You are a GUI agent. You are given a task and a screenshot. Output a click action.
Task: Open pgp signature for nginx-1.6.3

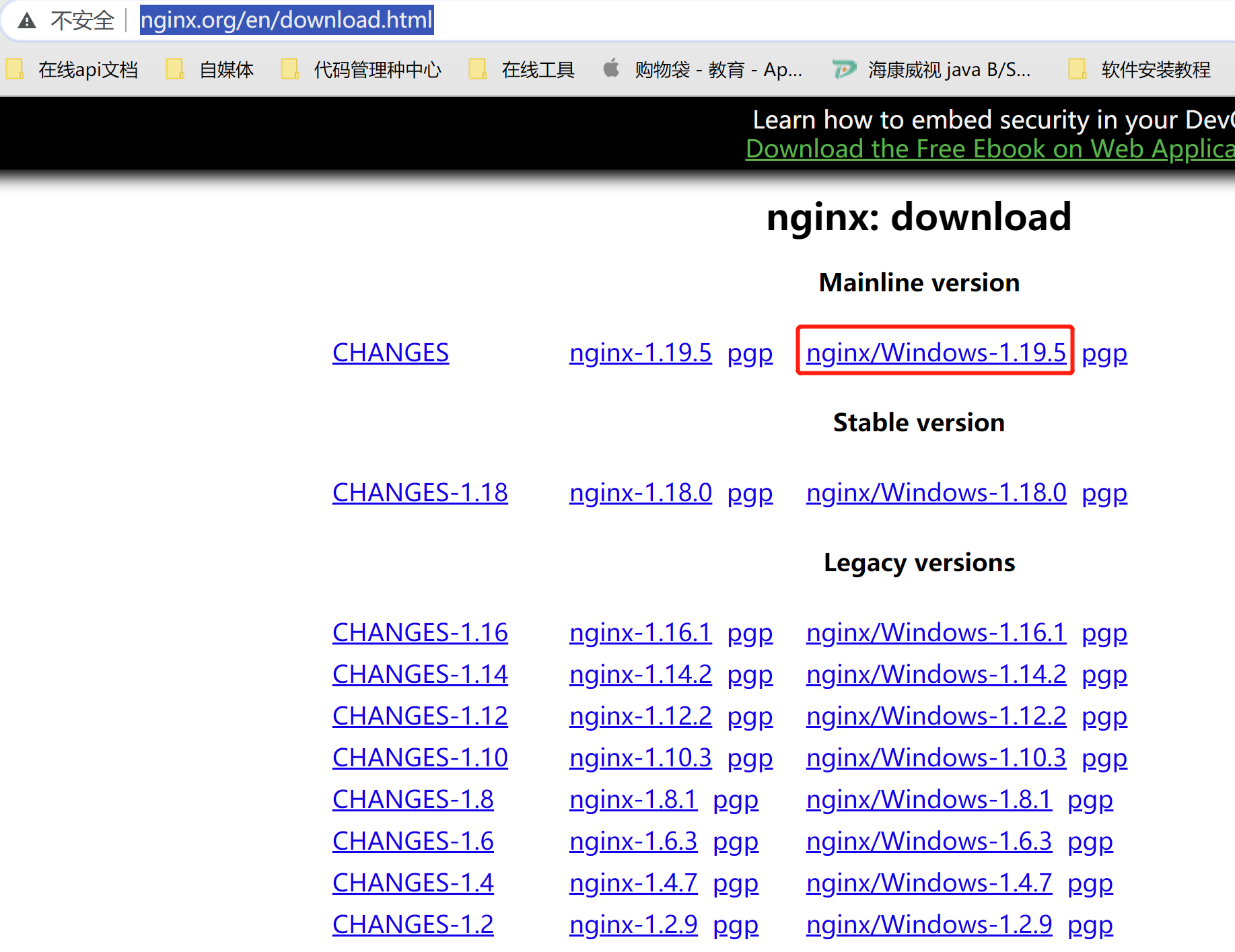pos(736,843)
